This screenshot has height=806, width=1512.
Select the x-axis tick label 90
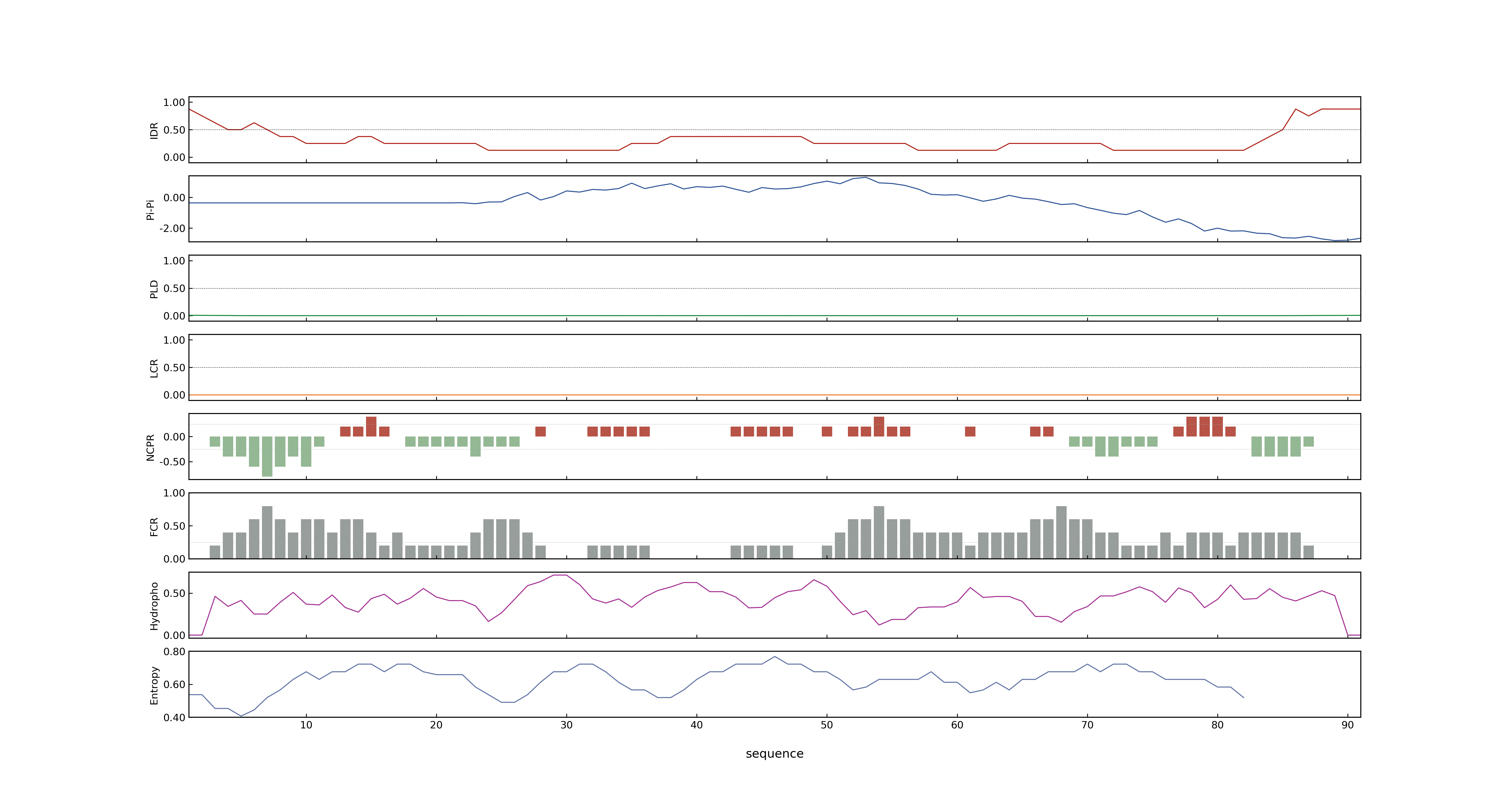pos(1348,725)
